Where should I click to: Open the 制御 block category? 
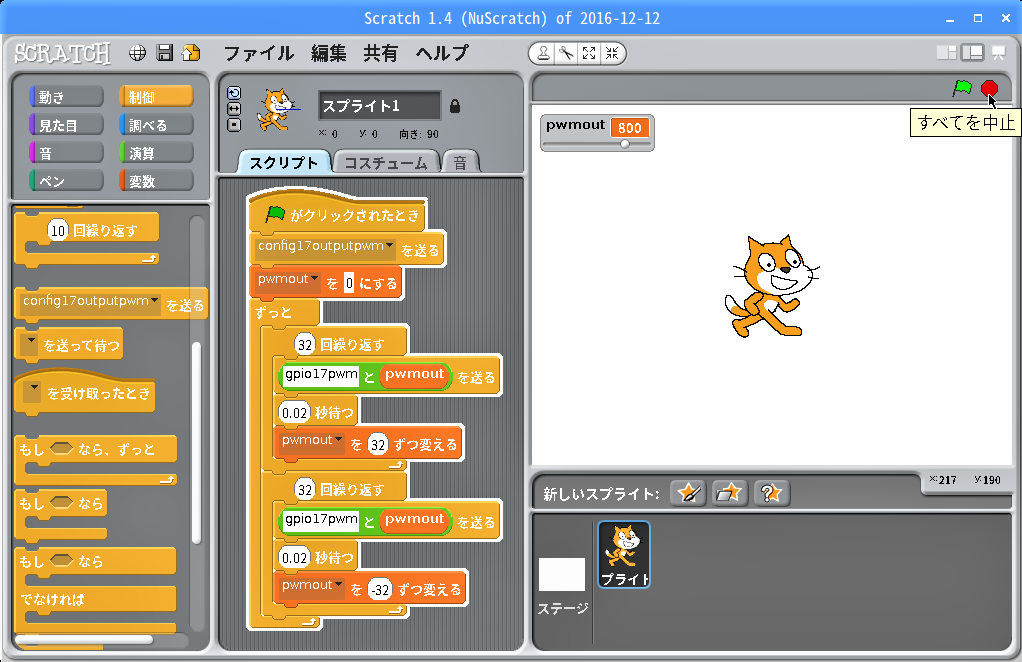pos(156,97)
